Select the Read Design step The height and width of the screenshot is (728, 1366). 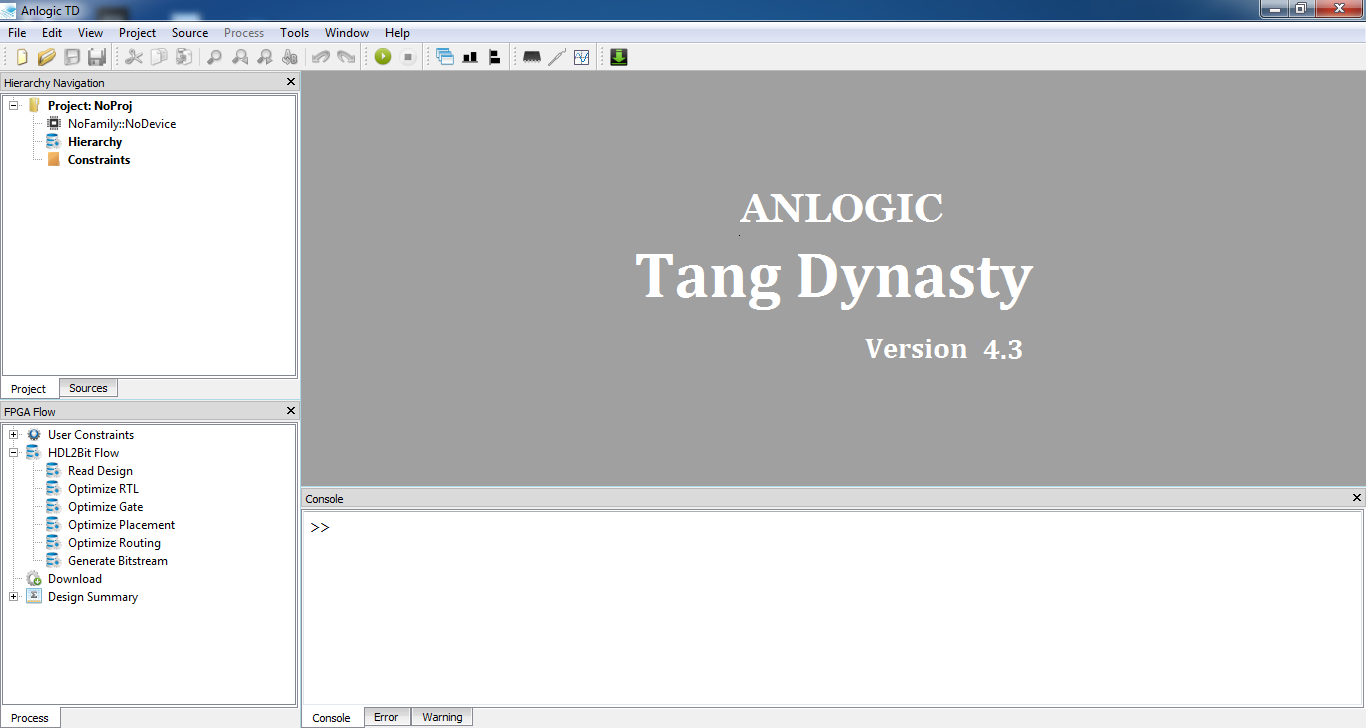tap(100, 471)
